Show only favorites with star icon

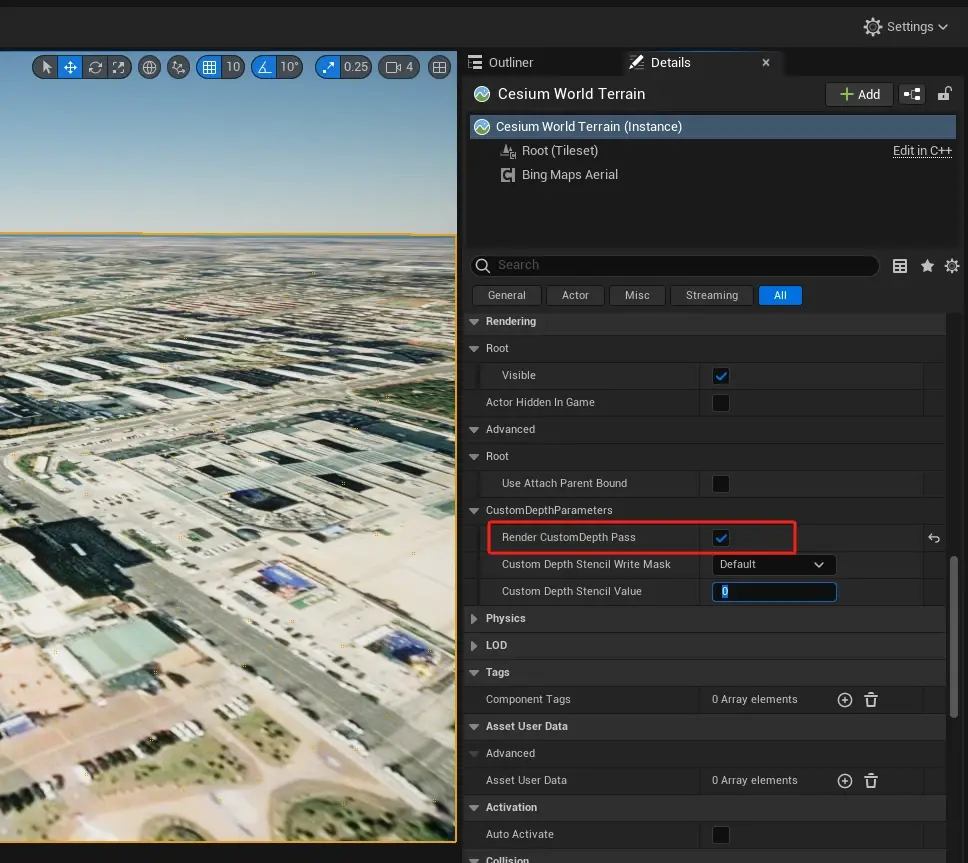pyautogui.click(x=927, y=265)
